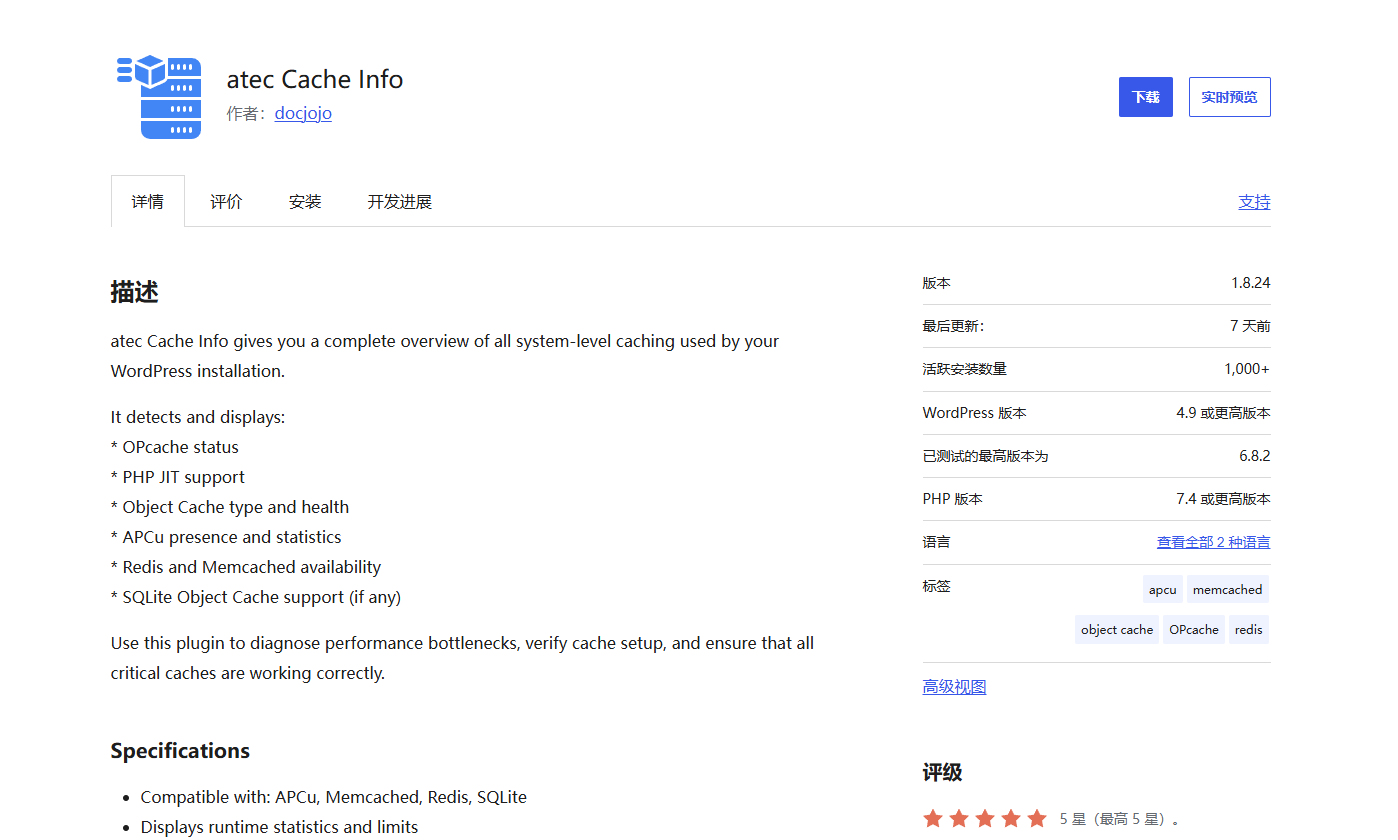Select the apcu tag

pyautogui.click(x=1163, y=589)
